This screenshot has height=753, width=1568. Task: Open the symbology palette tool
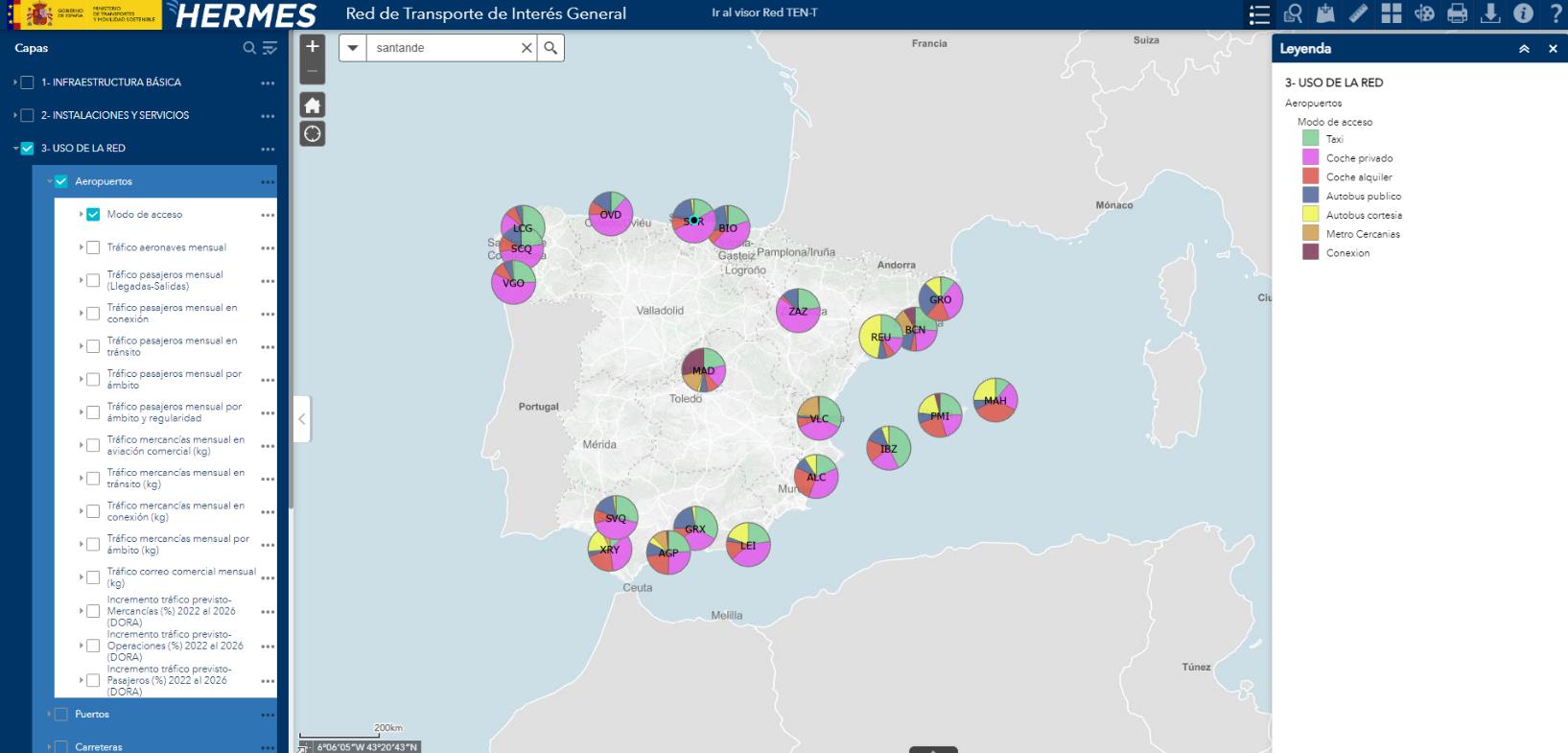pyautogui.click(x=1424, y=13)
